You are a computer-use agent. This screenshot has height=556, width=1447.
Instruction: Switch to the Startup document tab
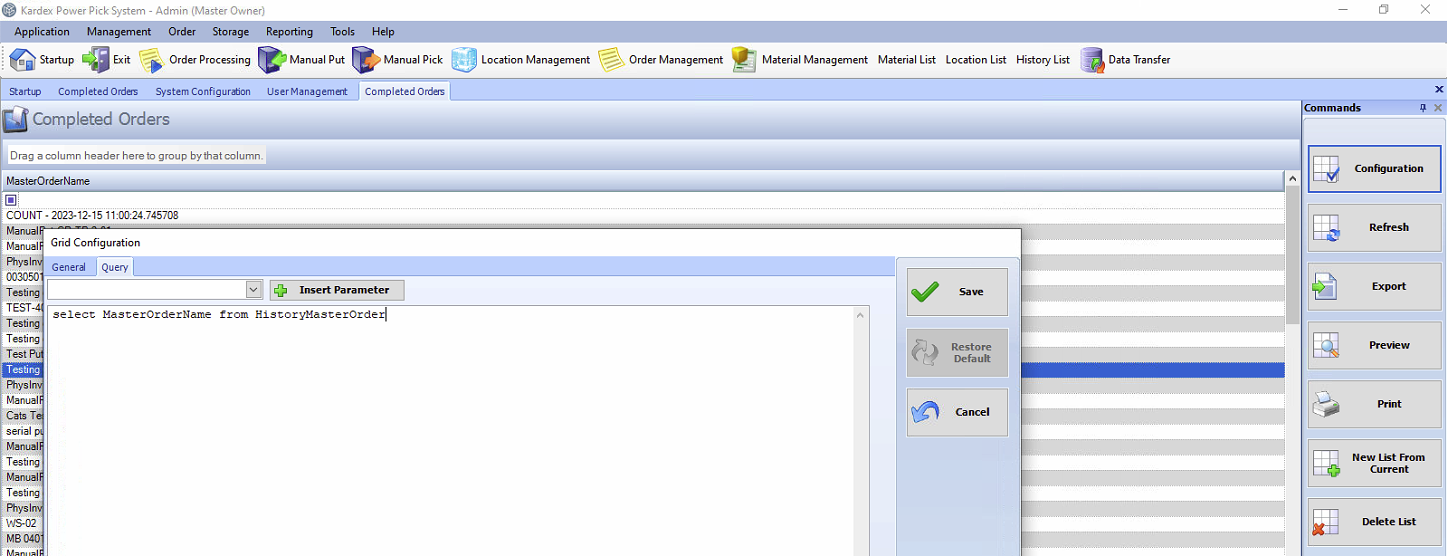25,91
